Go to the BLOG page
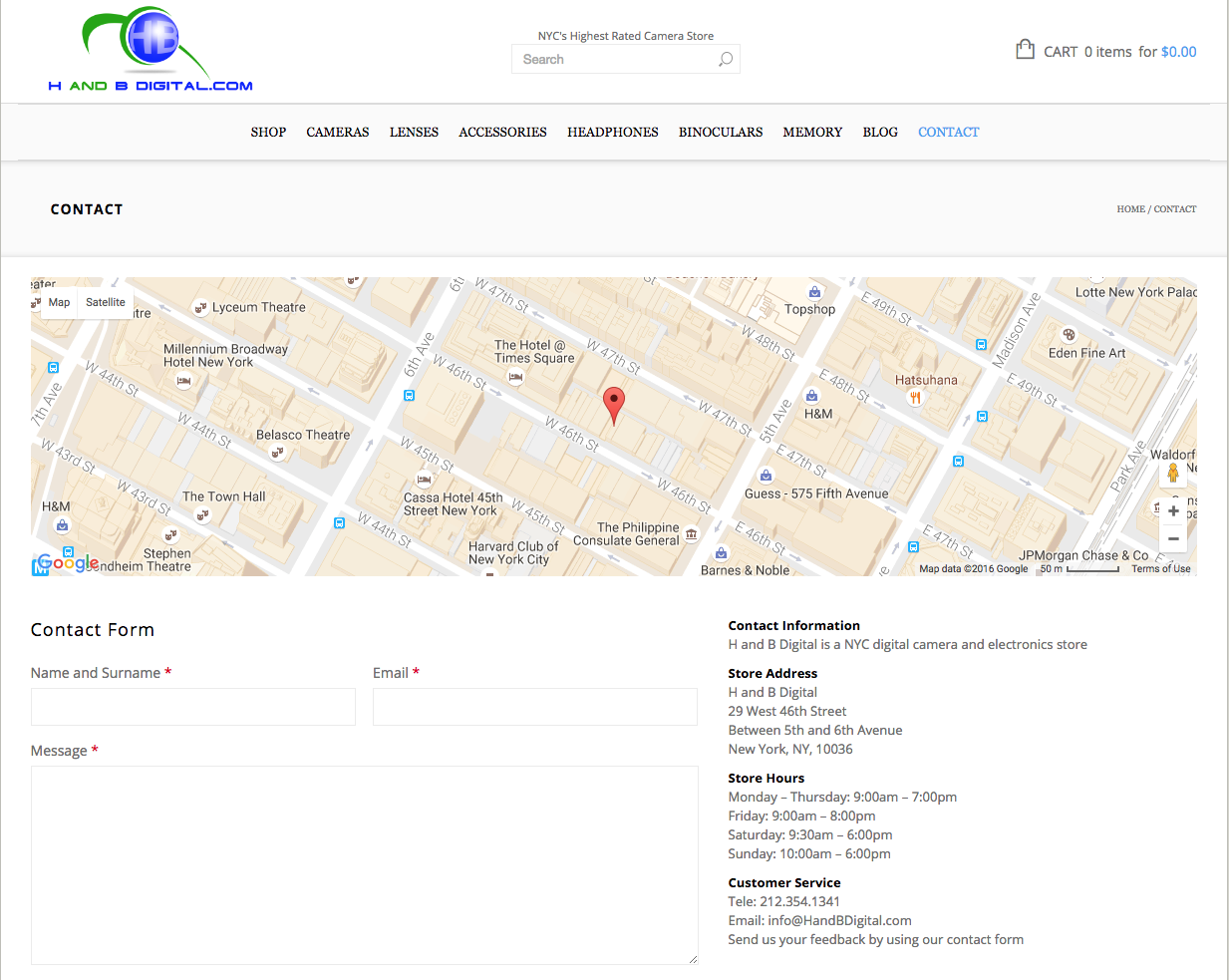This screenshot has width=1229, height=980. coord(880,132)
